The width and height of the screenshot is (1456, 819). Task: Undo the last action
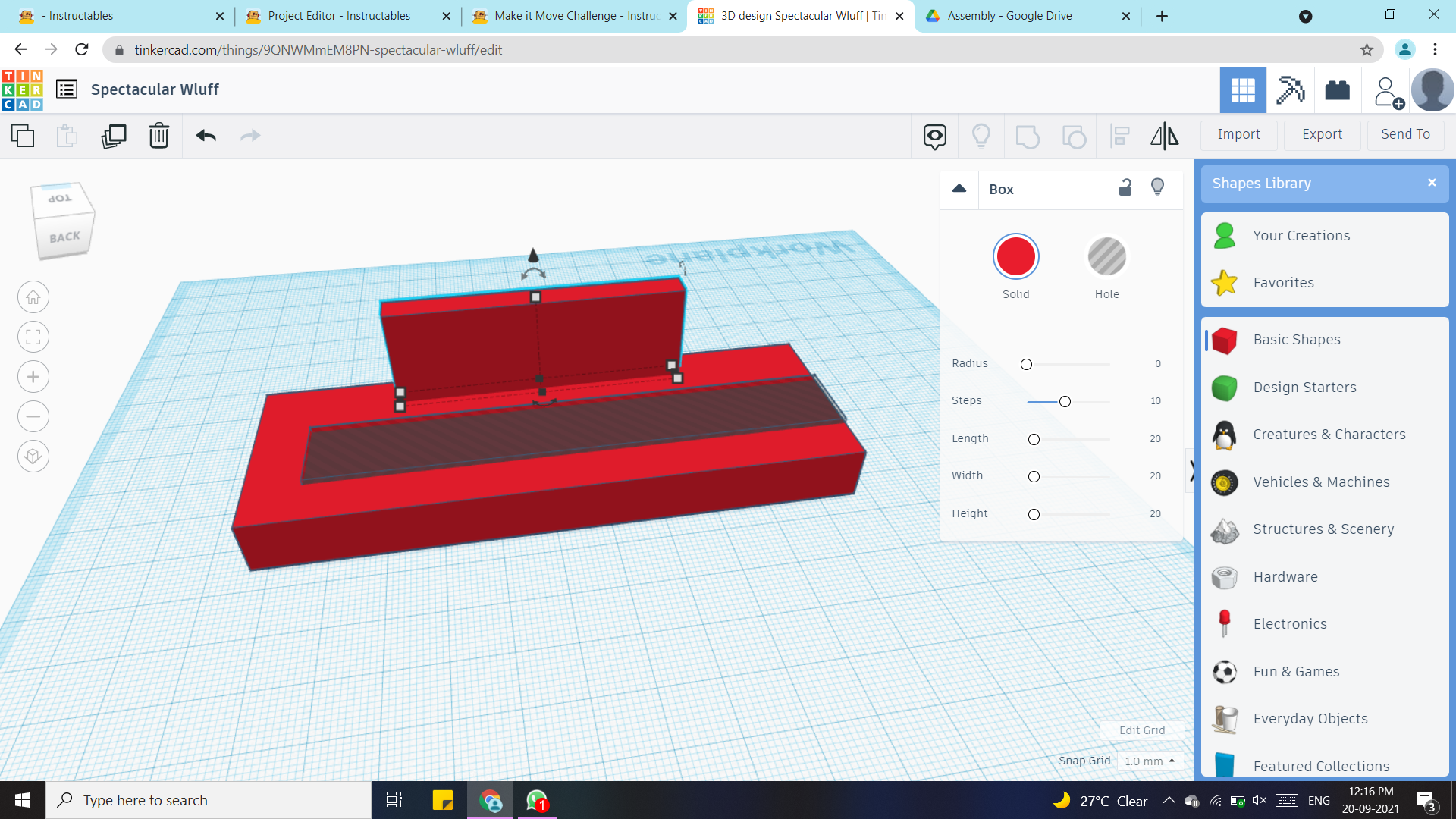pos(206,136)
